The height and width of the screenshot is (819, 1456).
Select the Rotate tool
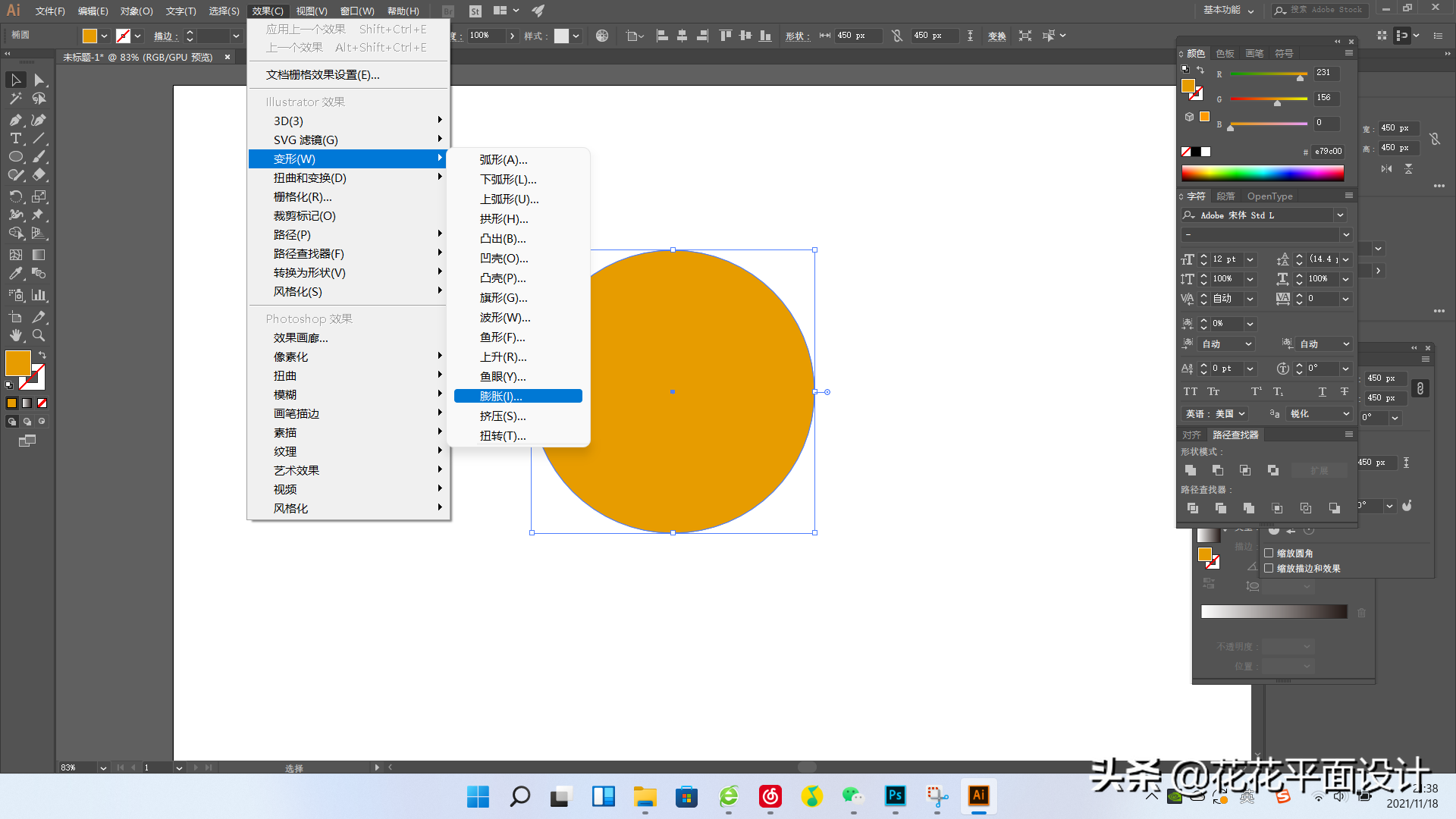[x=16, y=196]
